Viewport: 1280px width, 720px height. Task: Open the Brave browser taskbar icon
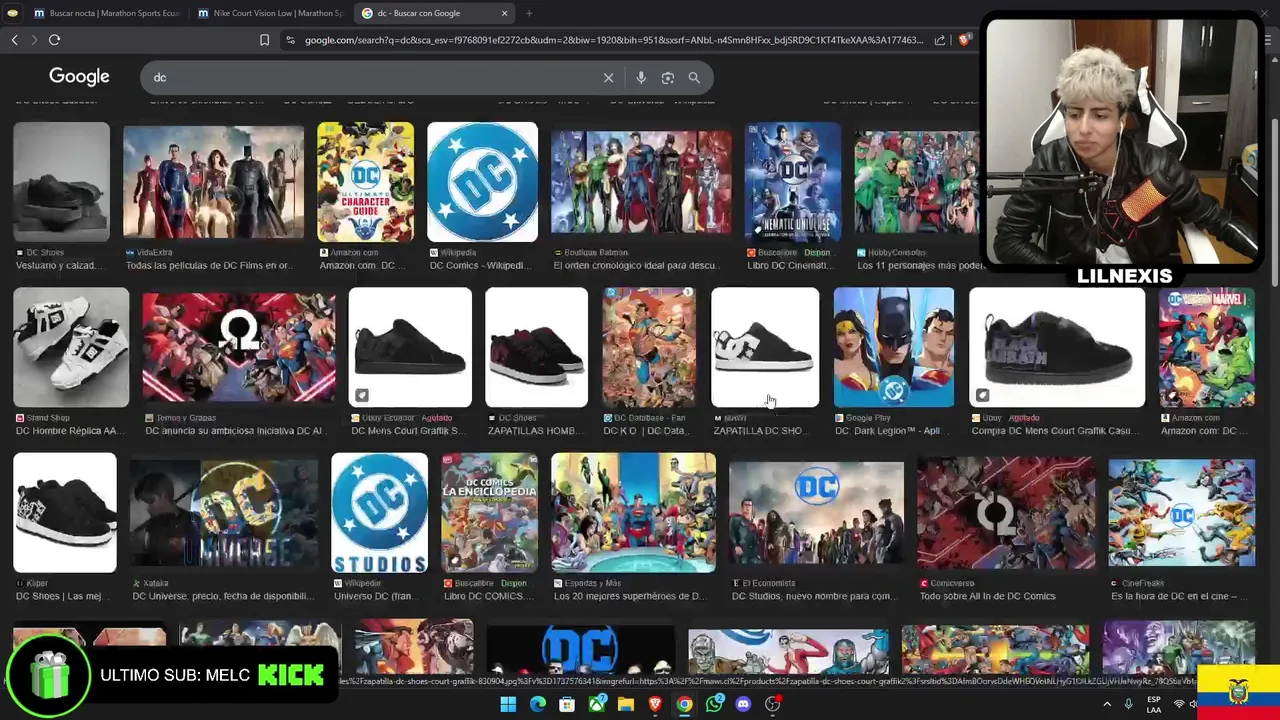click(655, 704)
